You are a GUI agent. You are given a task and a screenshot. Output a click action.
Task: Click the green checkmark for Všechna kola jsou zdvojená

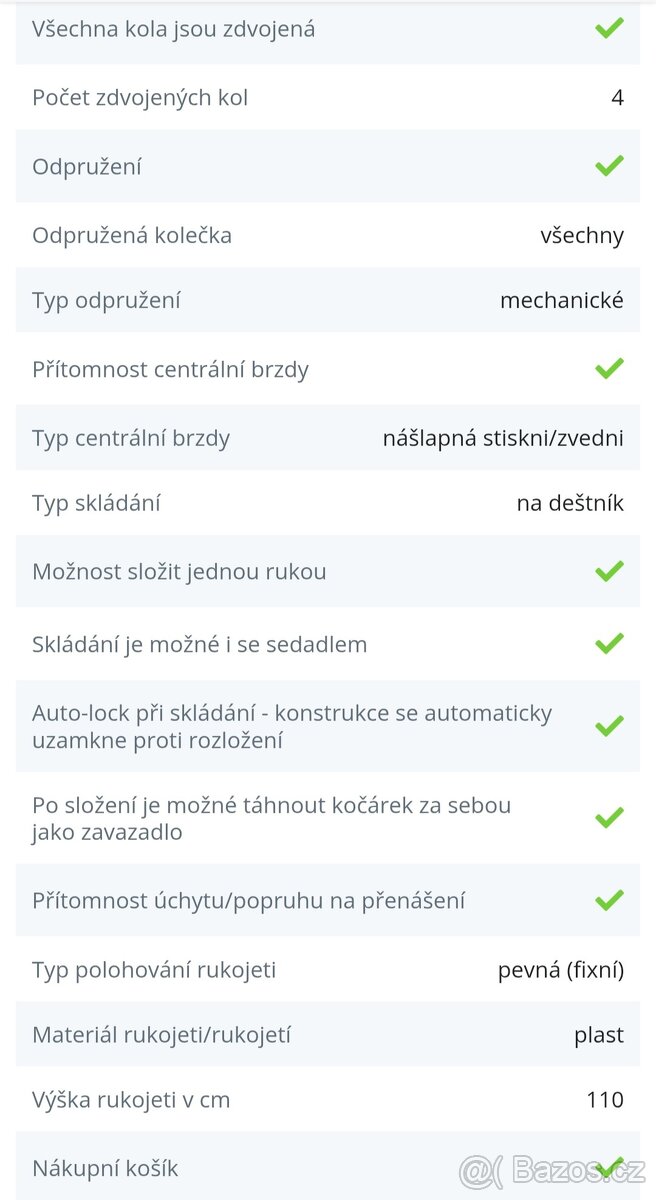point(609,28)
